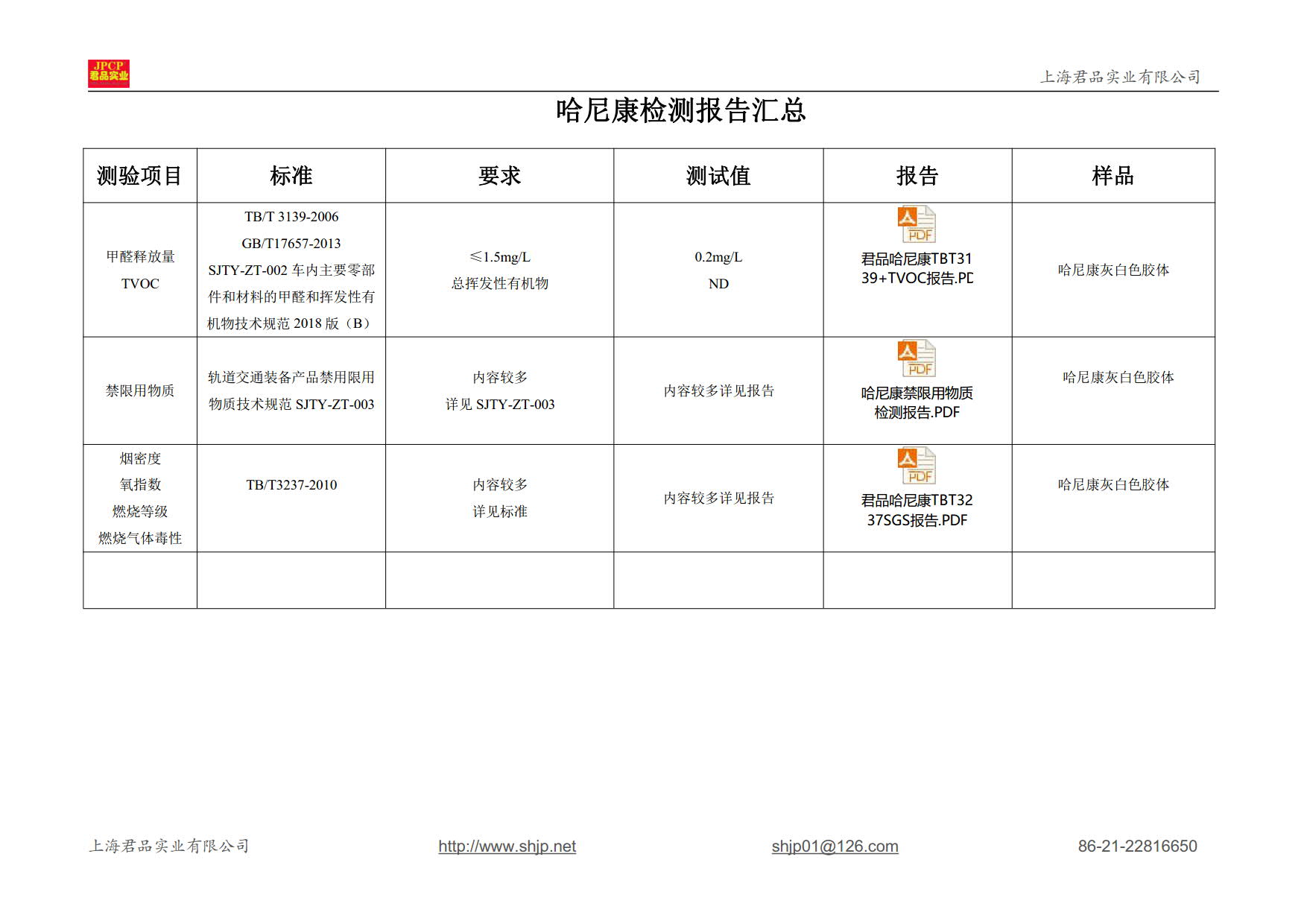Click the 君品哈尼康TBT3139+TVOC报告 file name

(917, 268)
